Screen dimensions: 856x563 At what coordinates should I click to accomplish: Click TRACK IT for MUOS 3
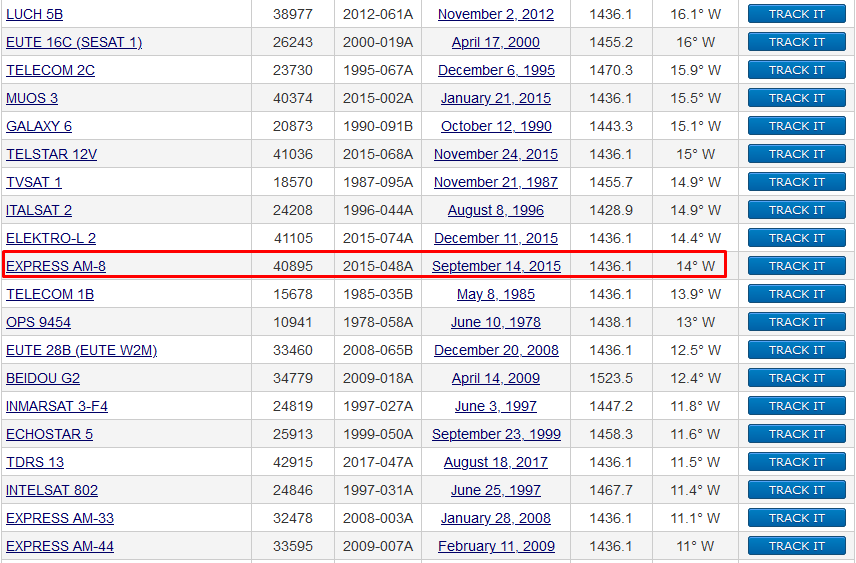pyautogui.click(x=796, y=98)
